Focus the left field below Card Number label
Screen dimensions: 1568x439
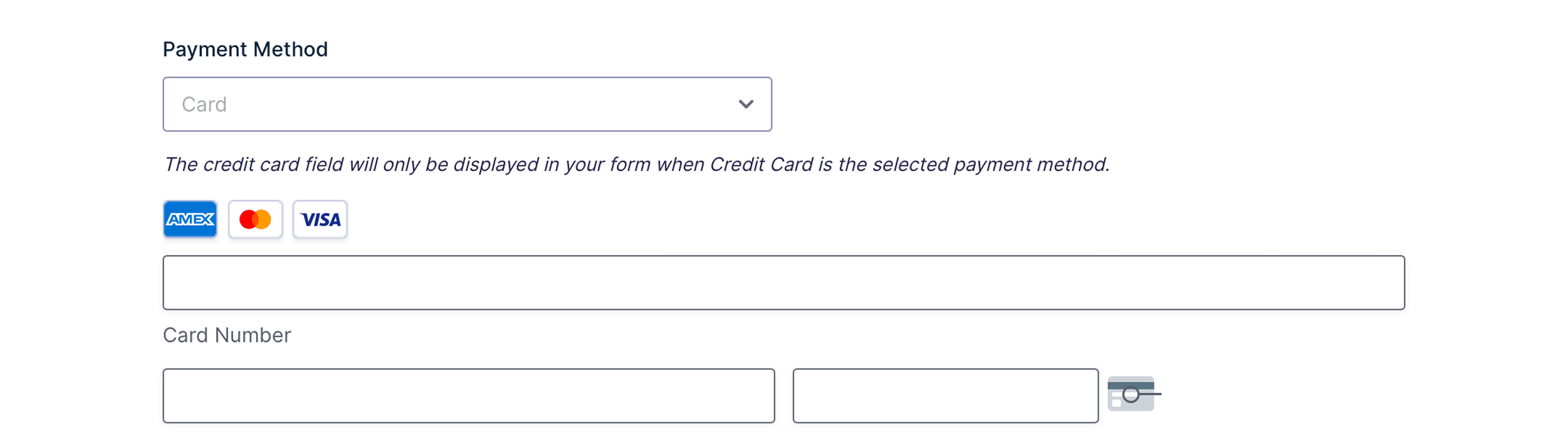click(469, 395)
